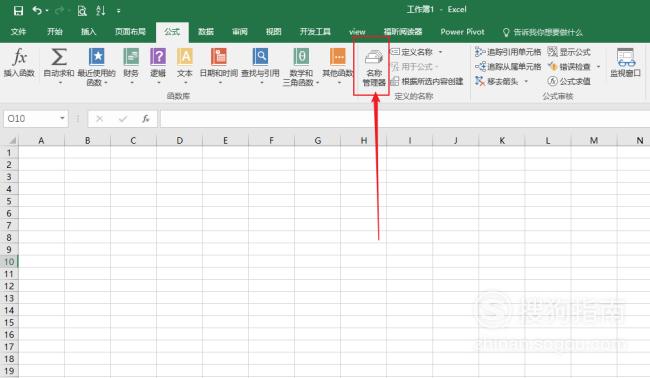The image size is (650, 378).
Task: Switch to the Review tab
Action: (240, 32)
